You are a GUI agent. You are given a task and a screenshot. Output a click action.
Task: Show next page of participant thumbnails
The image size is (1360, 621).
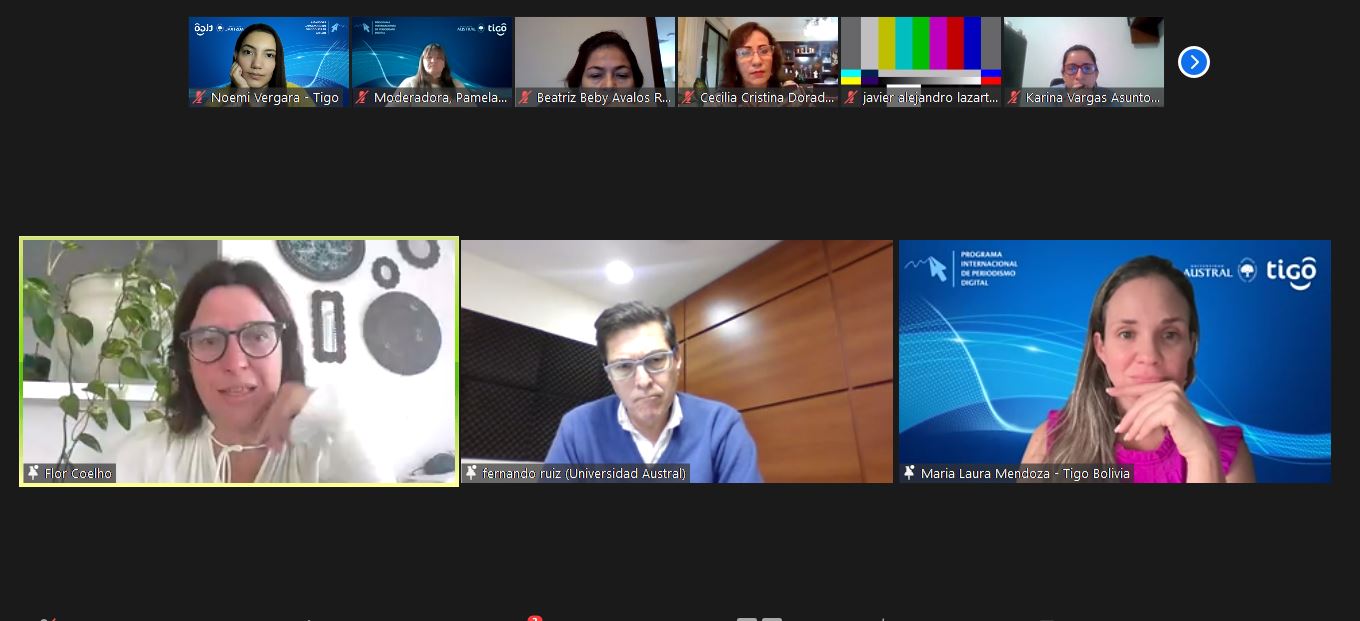click(1193, 62)
